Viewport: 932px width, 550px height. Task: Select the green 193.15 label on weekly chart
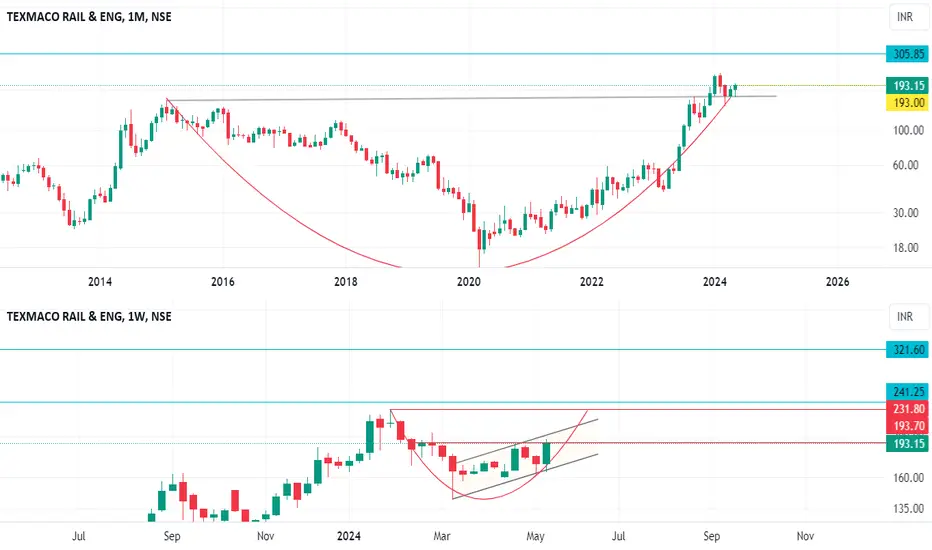(x=908, y=444)
